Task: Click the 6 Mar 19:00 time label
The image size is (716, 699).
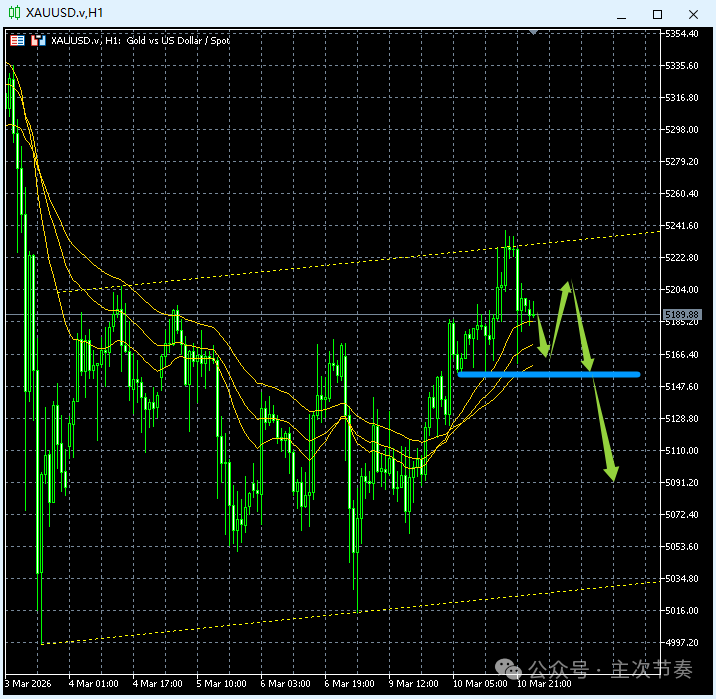Action: click(351, 684)
